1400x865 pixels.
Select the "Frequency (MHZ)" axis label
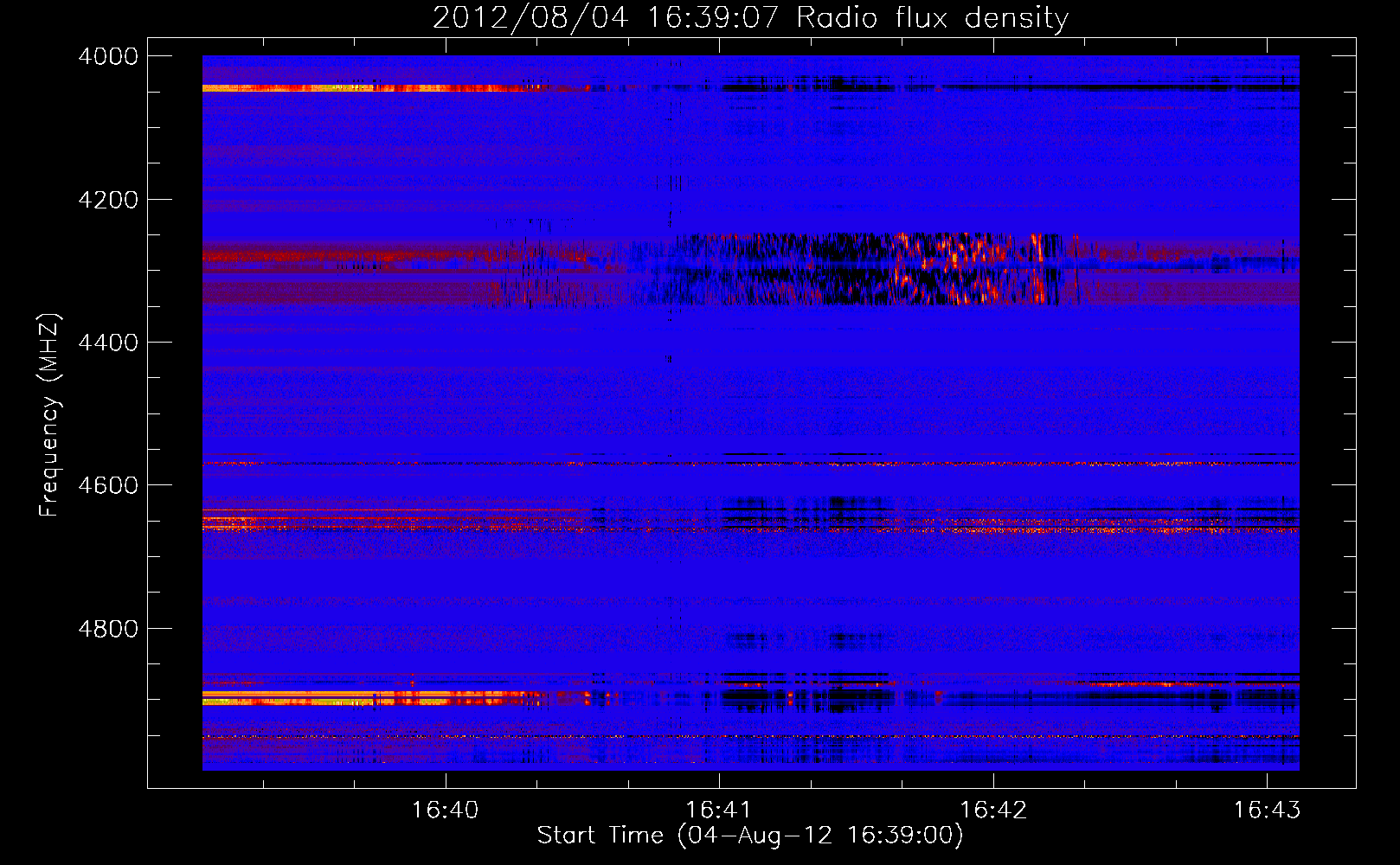[50, 415]
